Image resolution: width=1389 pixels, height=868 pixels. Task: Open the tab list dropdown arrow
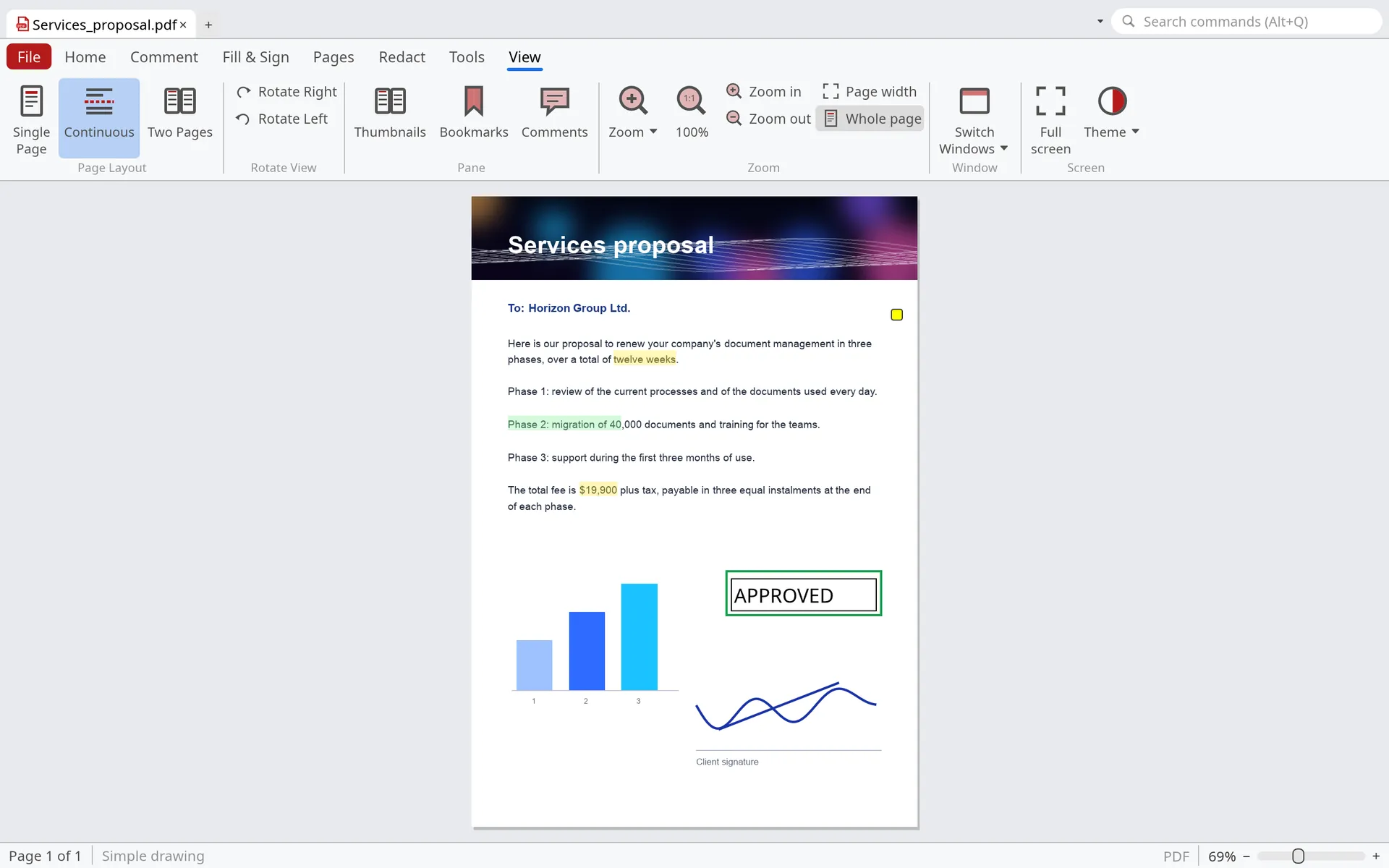[1100, 22]
